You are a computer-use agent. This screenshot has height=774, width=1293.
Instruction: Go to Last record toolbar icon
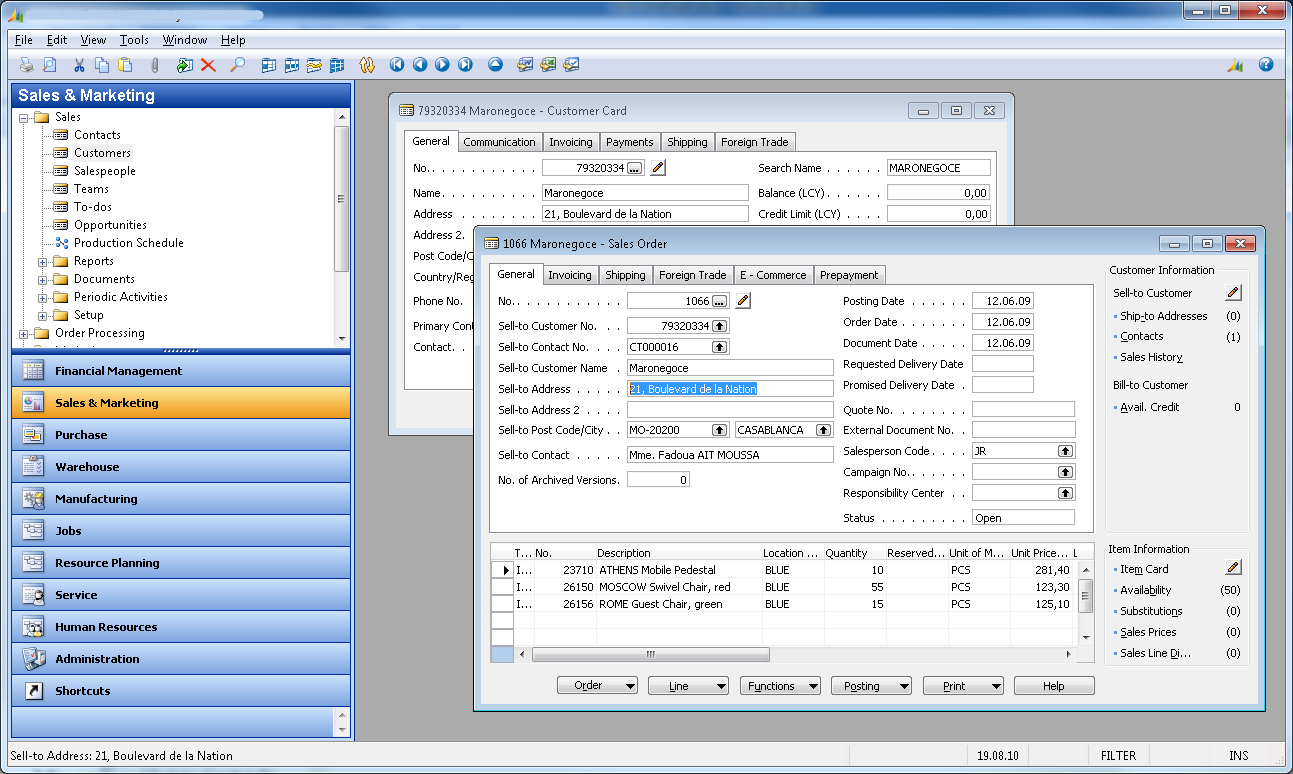[x=466, y=65]
